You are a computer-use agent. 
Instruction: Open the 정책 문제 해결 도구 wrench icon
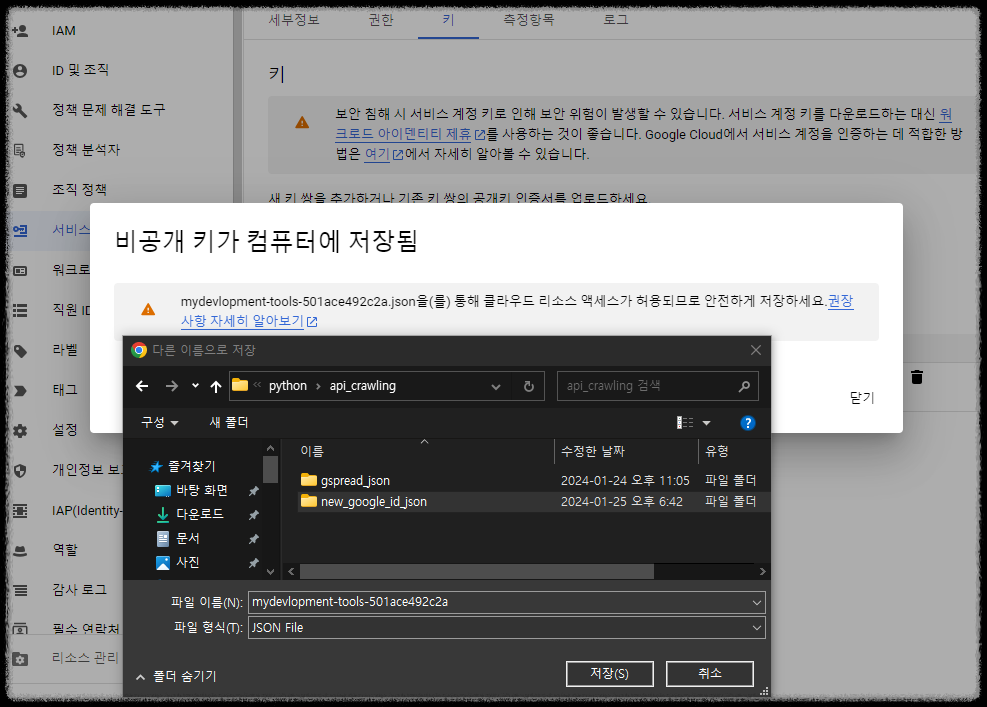click(20, 111)
